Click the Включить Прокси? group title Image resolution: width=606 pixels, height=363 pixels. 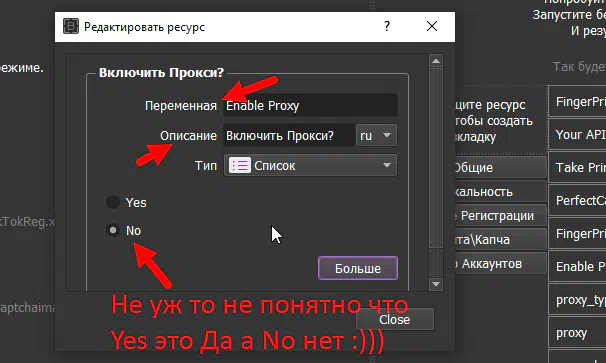point(162,73)
